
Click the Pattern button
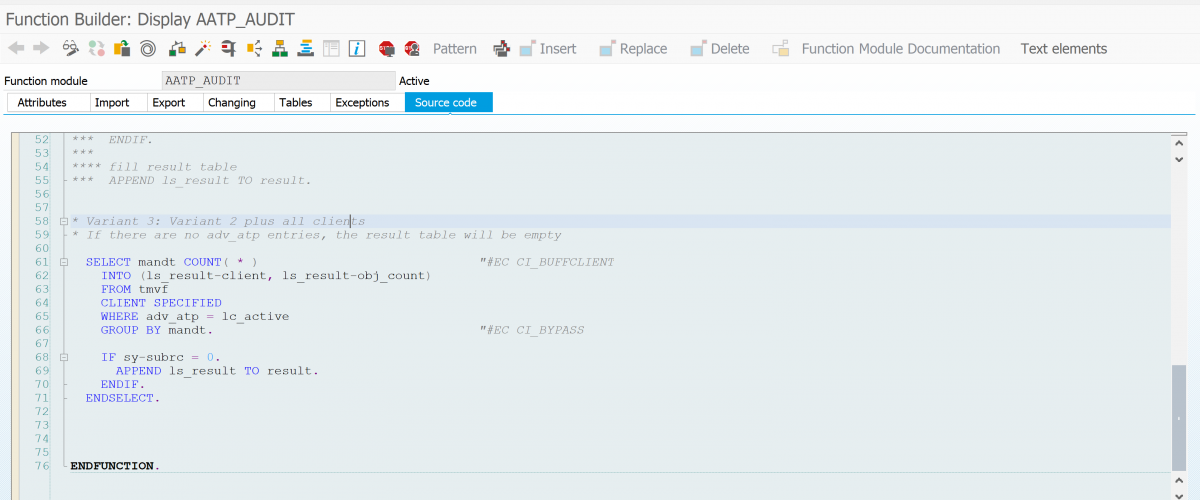pos(455,48)
